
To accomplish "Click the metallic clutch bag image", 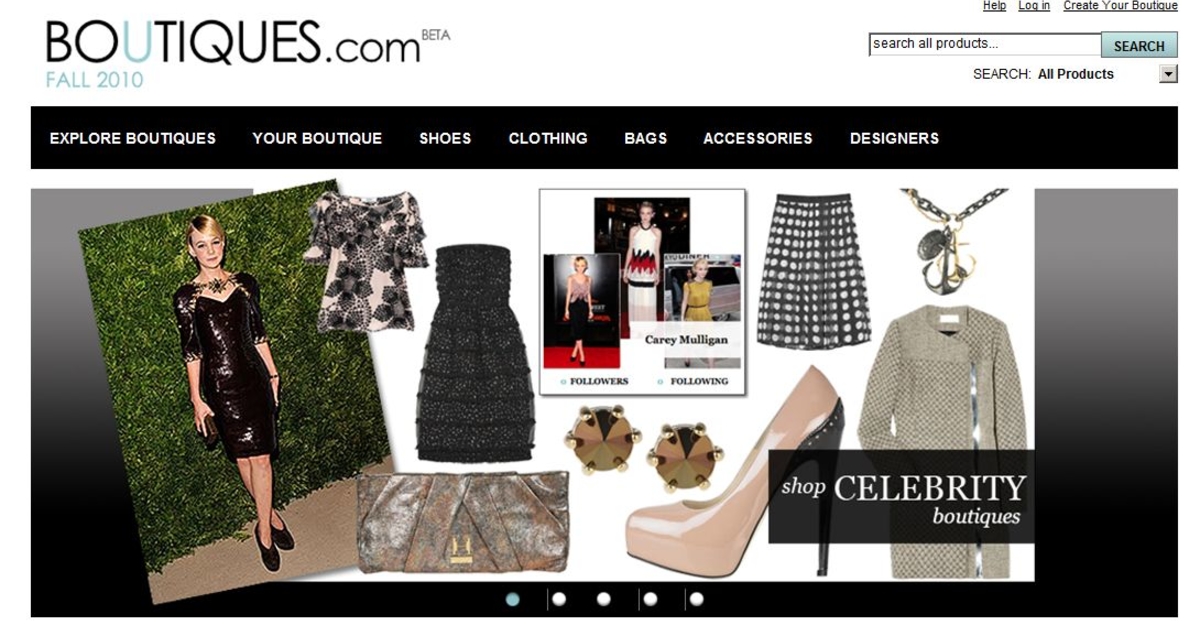I will point(462,521).
